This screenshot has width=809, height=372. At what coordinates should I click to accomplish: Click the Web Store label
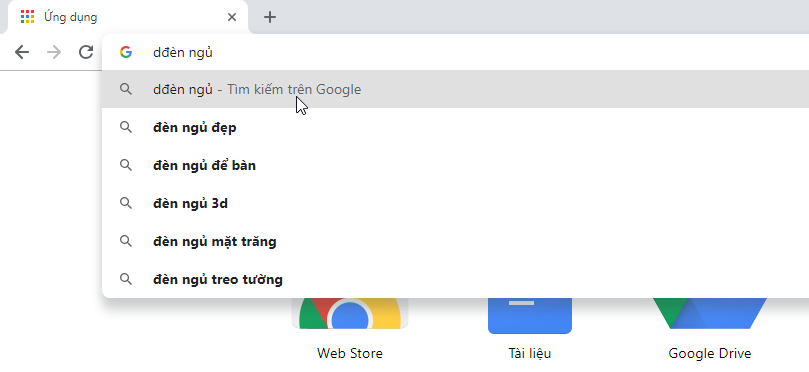pos(350,353)
